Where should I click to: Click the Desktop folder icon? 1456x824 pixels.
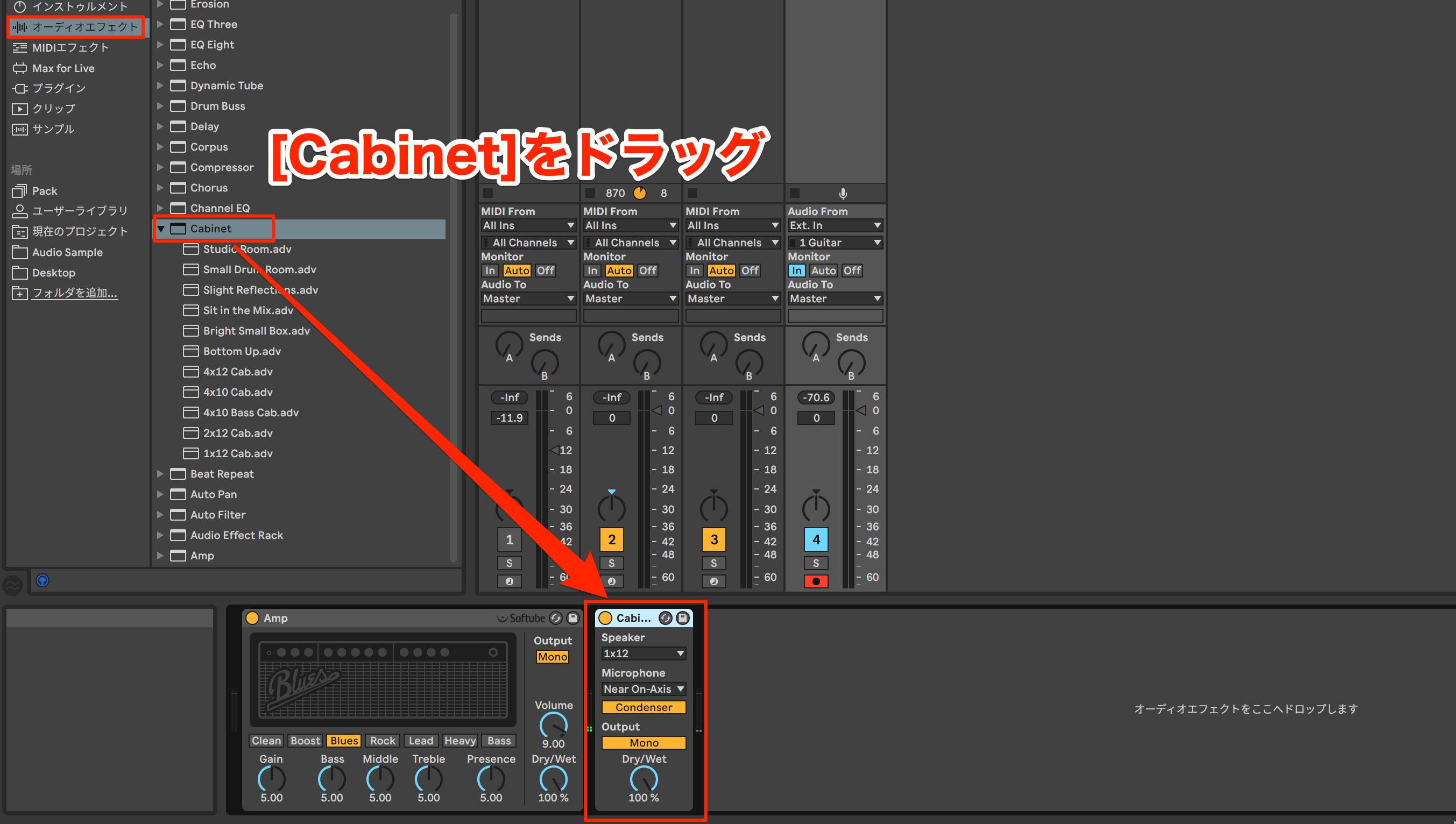pyautogui.click(x=20, y=273)
